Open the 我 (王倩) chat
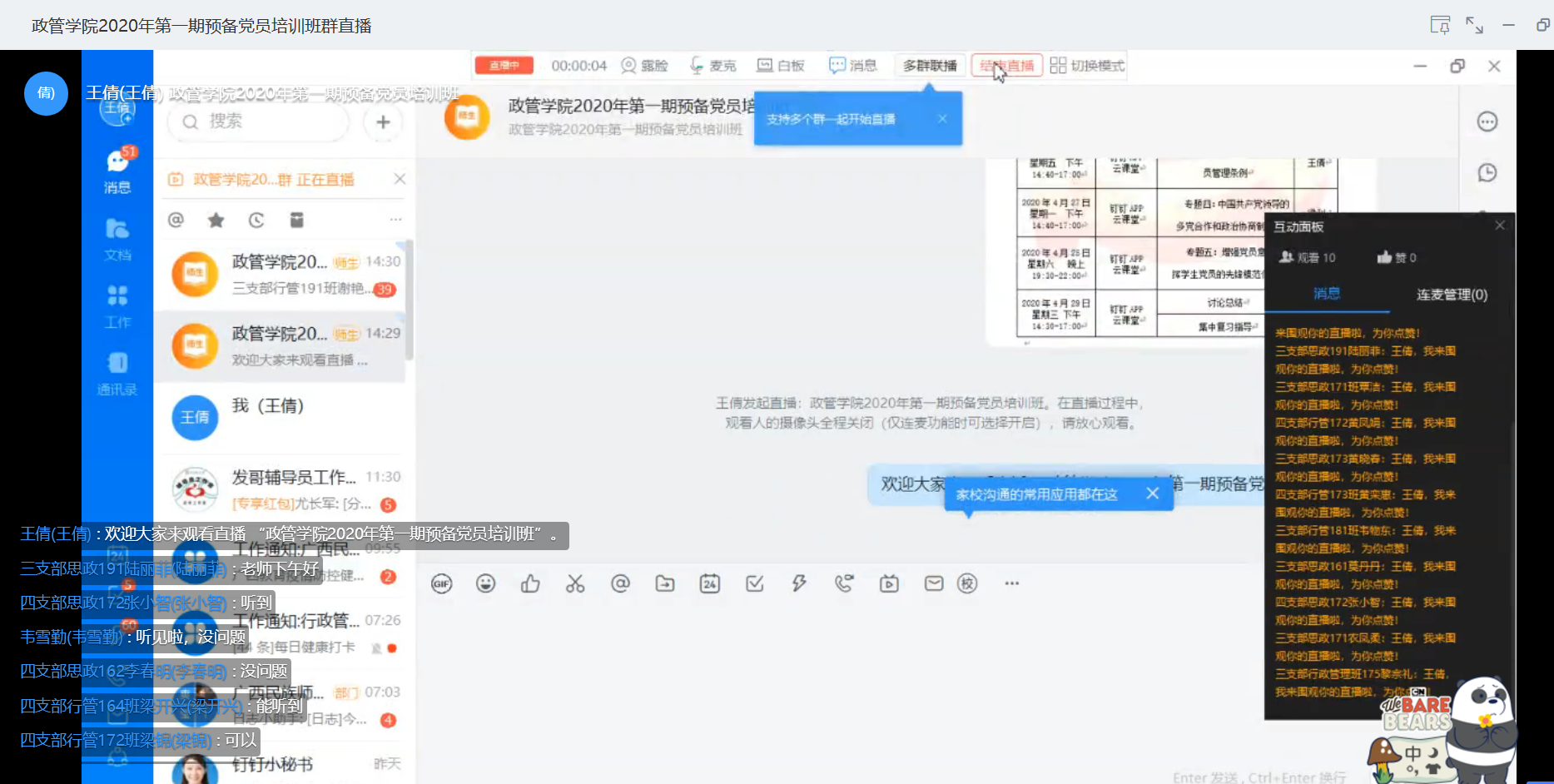Screen dimensions: 1554x784 point(281,418)
